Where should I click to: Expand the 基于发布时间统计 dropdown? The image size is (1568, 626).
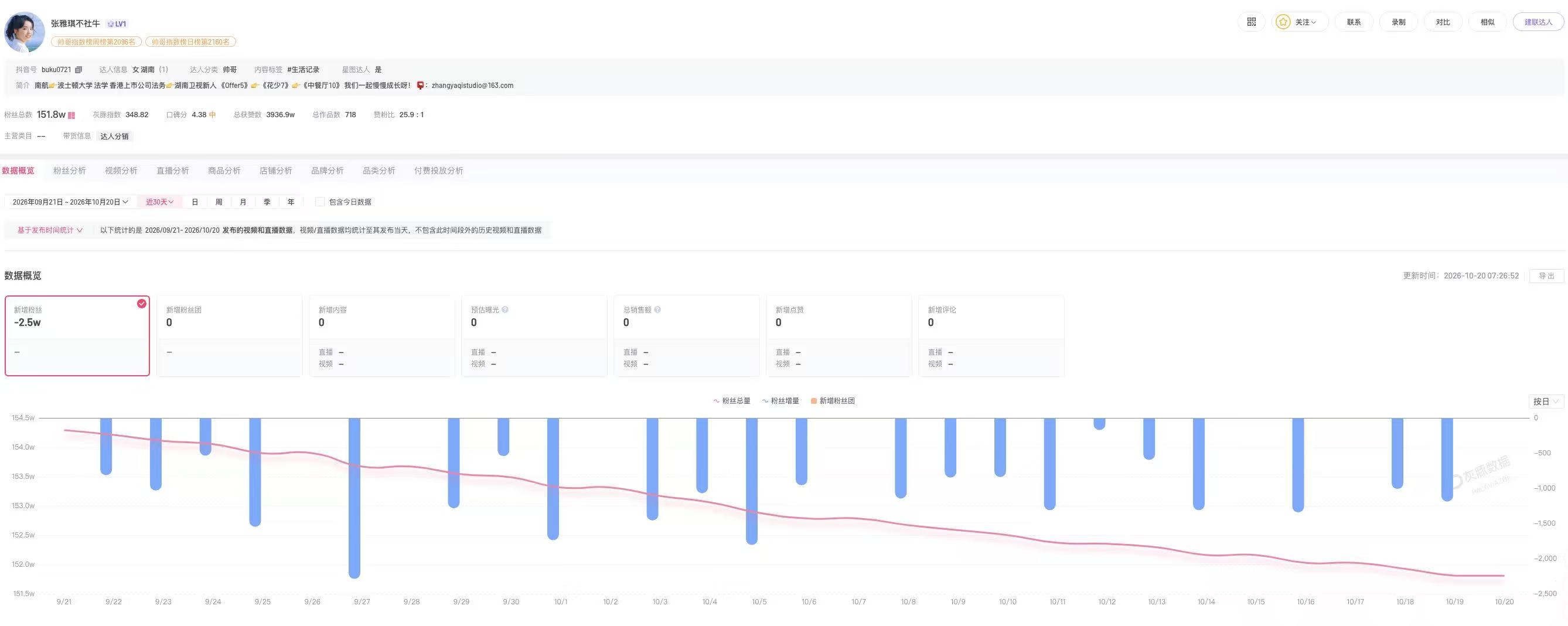(x=50, y=230)
